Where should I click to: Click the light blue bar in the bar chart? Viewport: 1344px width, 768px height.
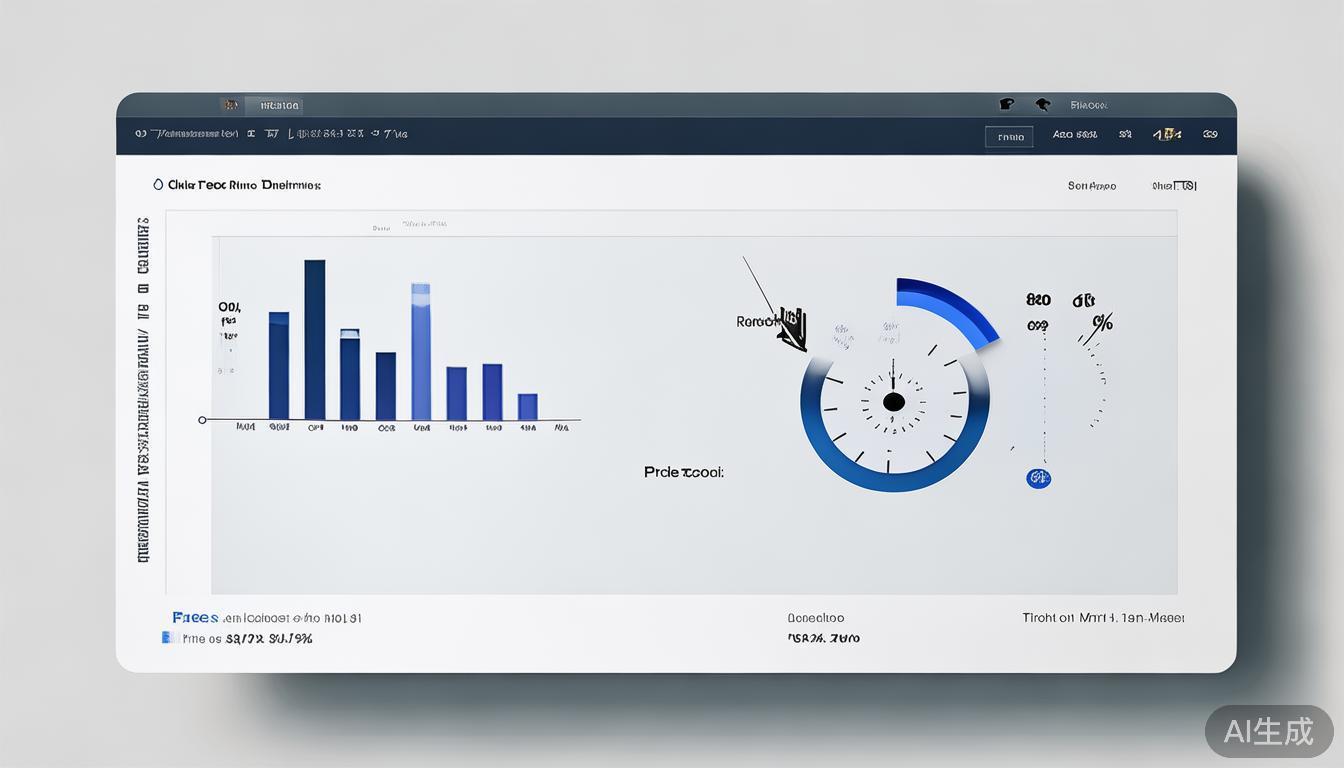click(x=421, y=351)
